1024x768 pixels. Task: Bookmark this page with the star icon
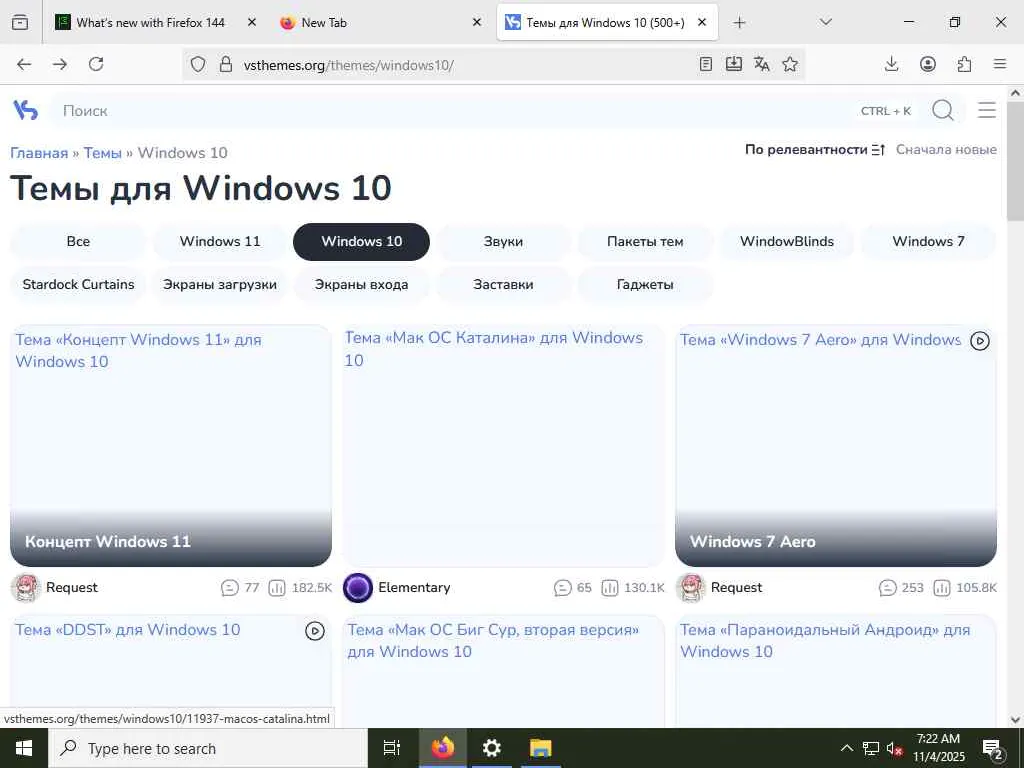[x=790, y=64]
